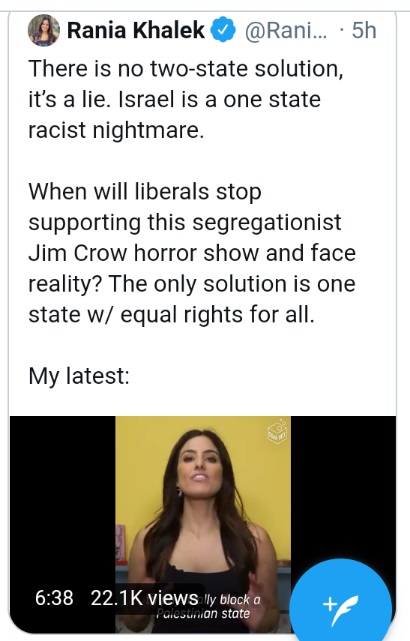Open the tweet via "5h" timestamp

click(364, 31)
